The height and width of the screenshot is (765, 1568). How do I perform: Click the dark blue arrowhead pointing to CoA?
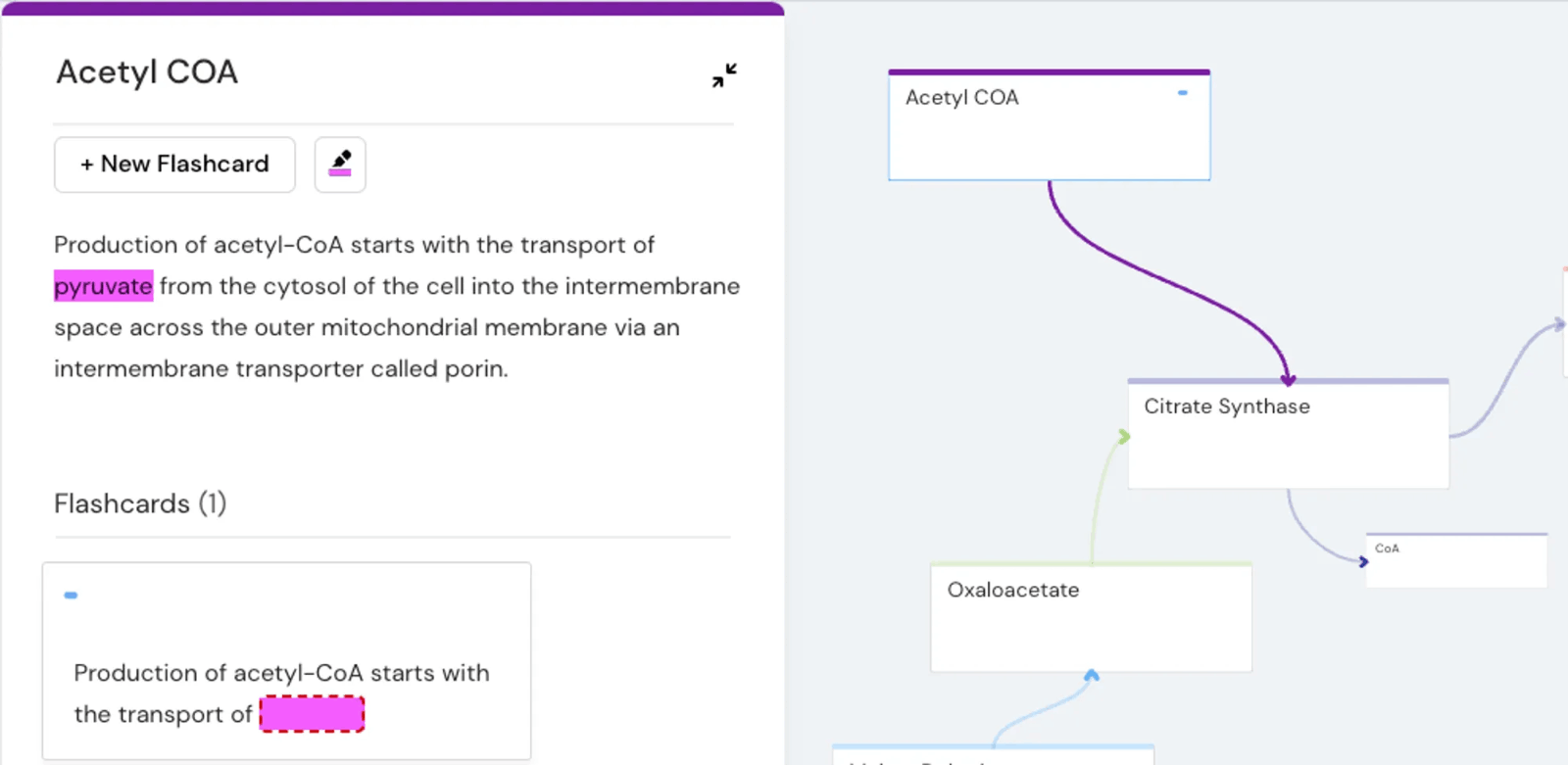(1362, 561)
